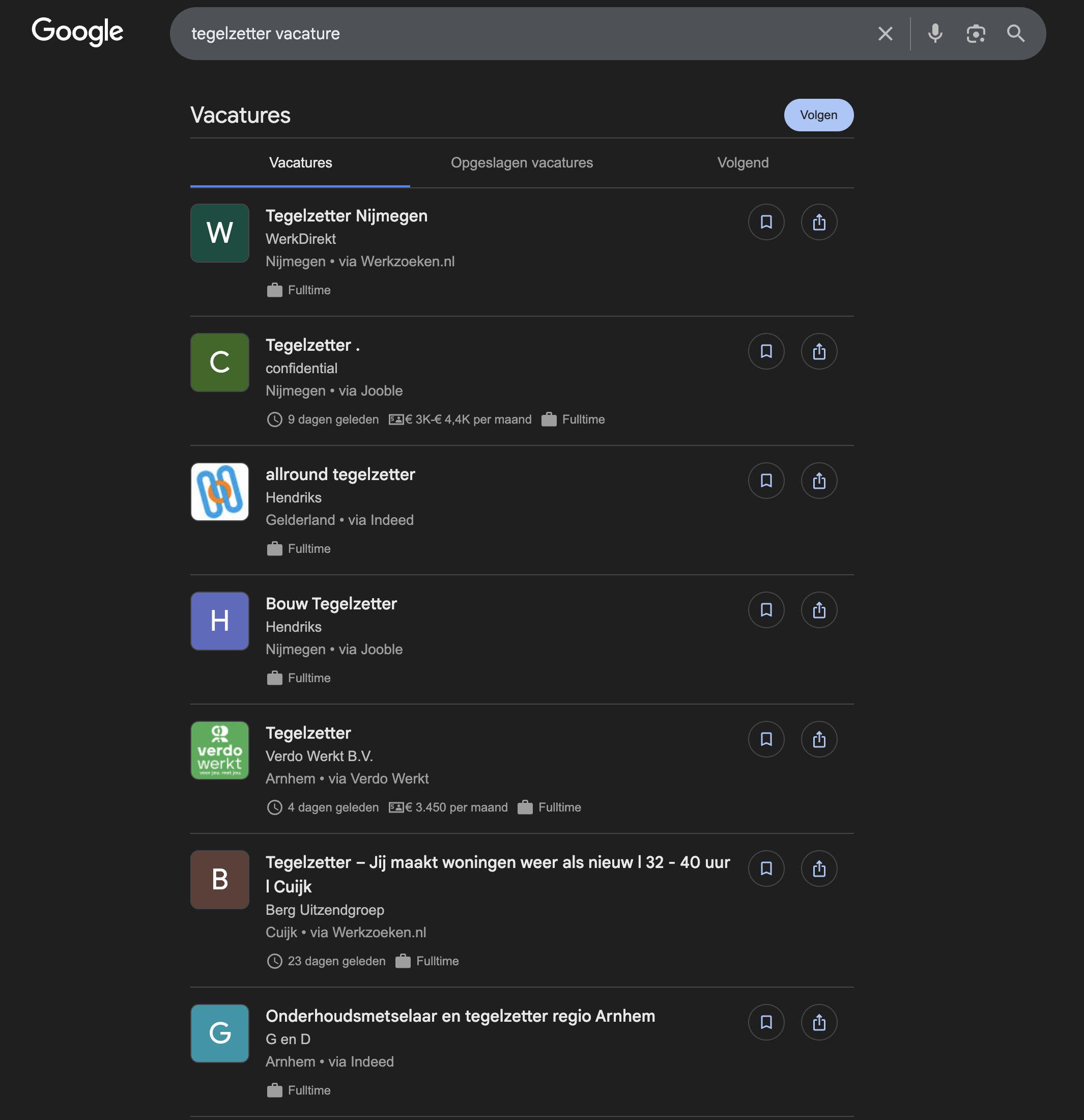The image size is (1084, 1120).
Task: Bookmark the Tegelzetter Nijmegen WerkDirekt job
Action: (766, 222)
